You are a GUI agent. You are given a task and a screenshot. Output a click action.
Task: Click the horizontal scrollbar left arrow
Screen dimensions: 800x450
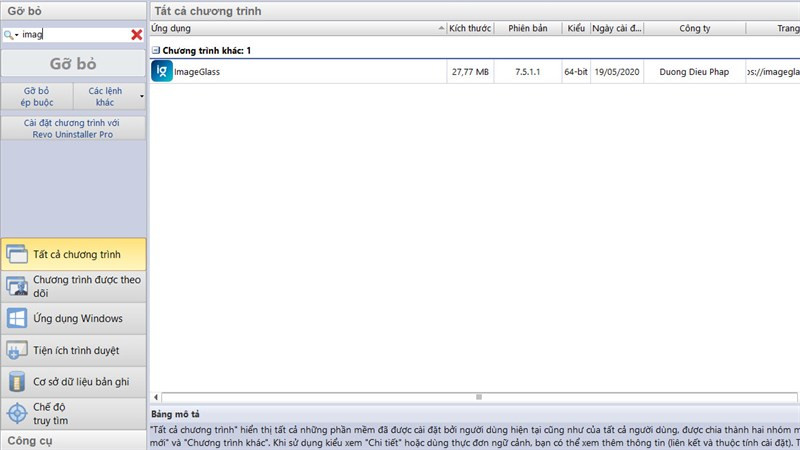tap(156, 397)
